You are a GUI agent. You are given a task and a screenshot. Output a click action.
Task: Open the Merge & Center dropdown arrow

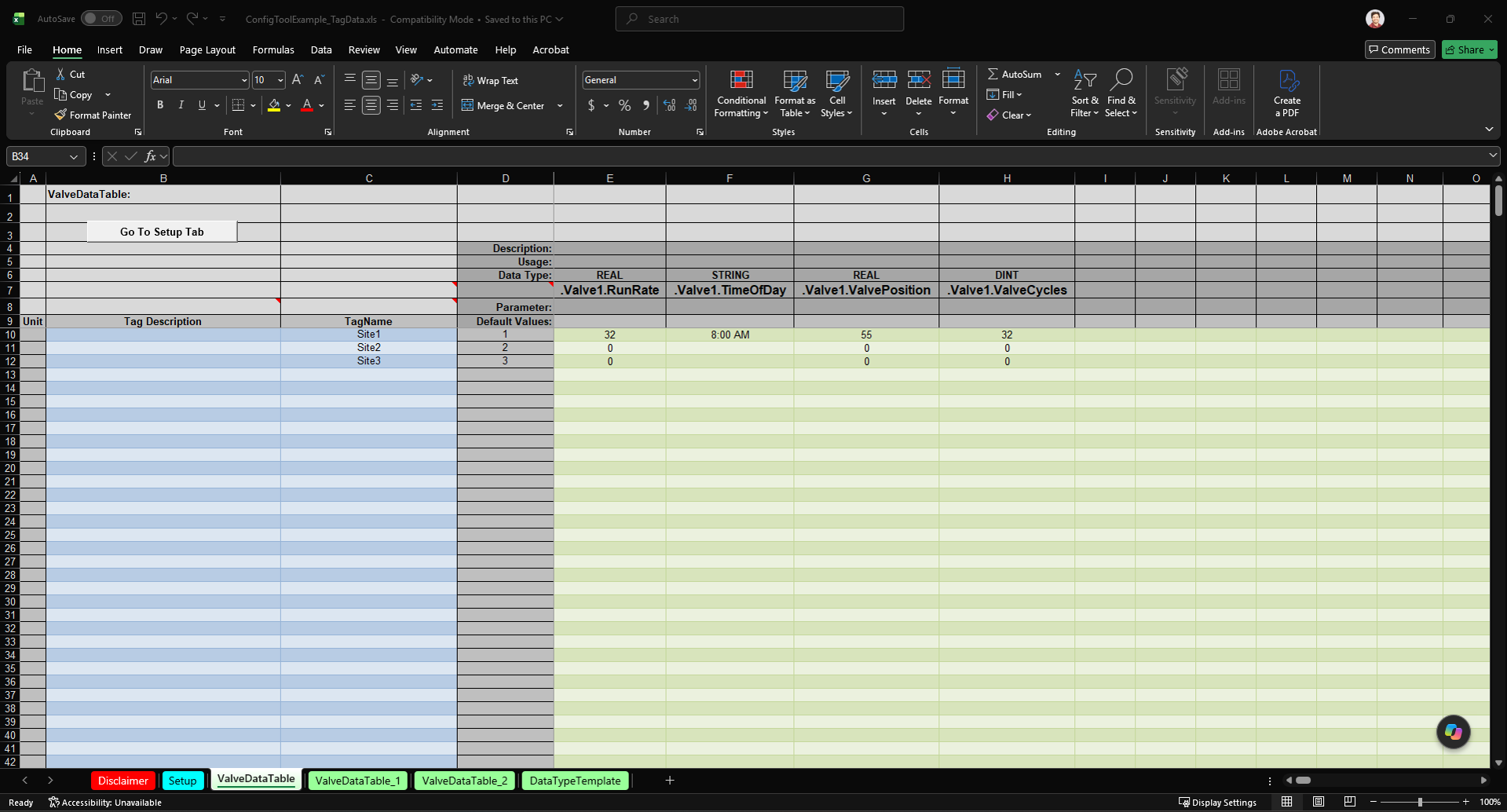click(560, 105)
